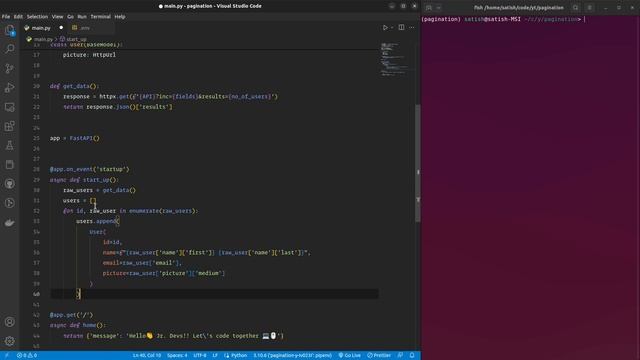Change end of line via LF
The height and width of the screenshot is (360, 640).
click(x=215, y=356)
